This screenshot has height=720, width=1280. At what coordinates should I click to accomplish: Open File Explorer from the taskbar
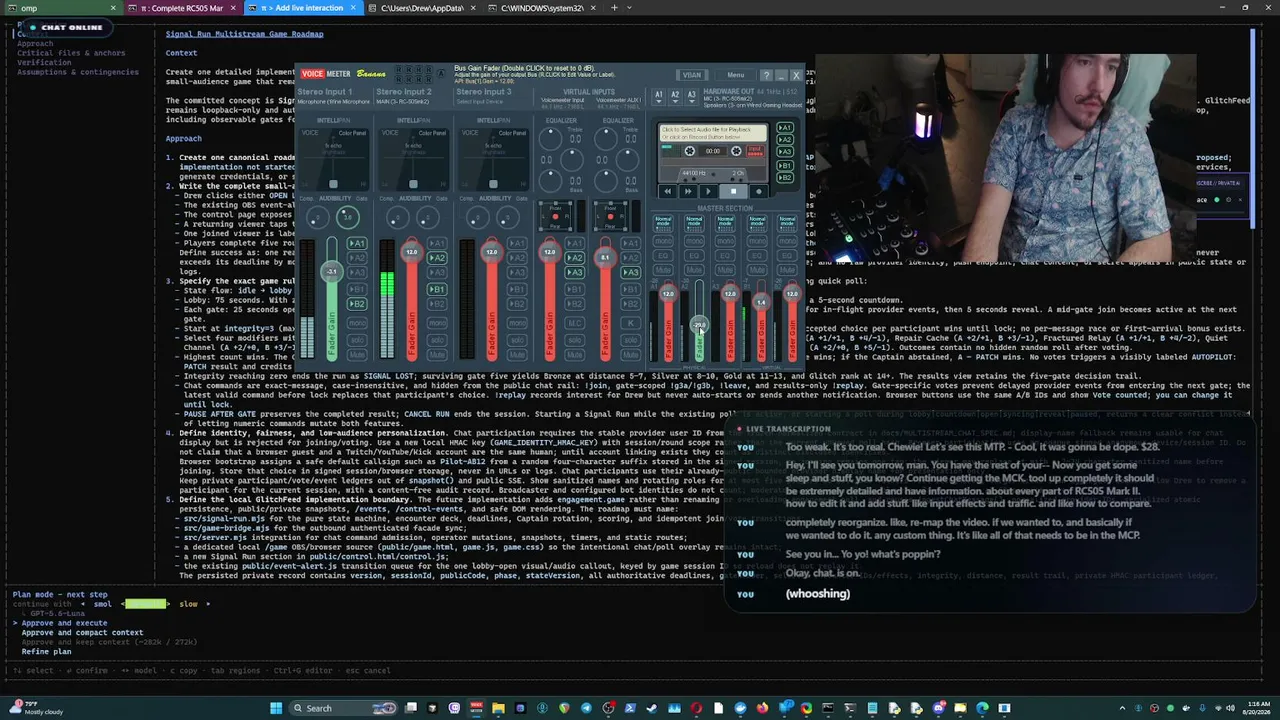point(498,708)
